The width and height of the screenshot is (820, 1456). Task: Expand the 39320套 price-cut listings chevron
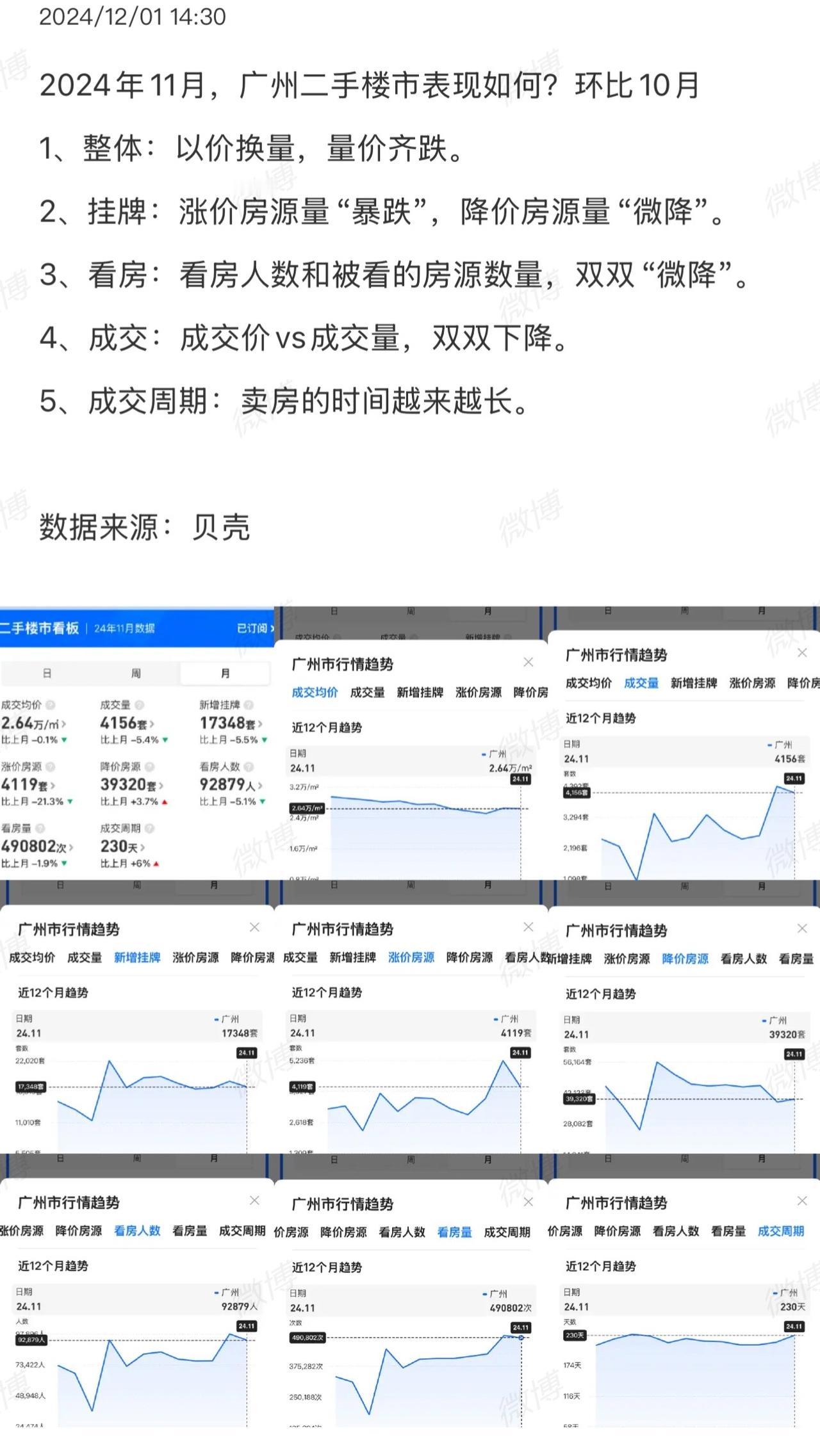click(x=161, y=786)
